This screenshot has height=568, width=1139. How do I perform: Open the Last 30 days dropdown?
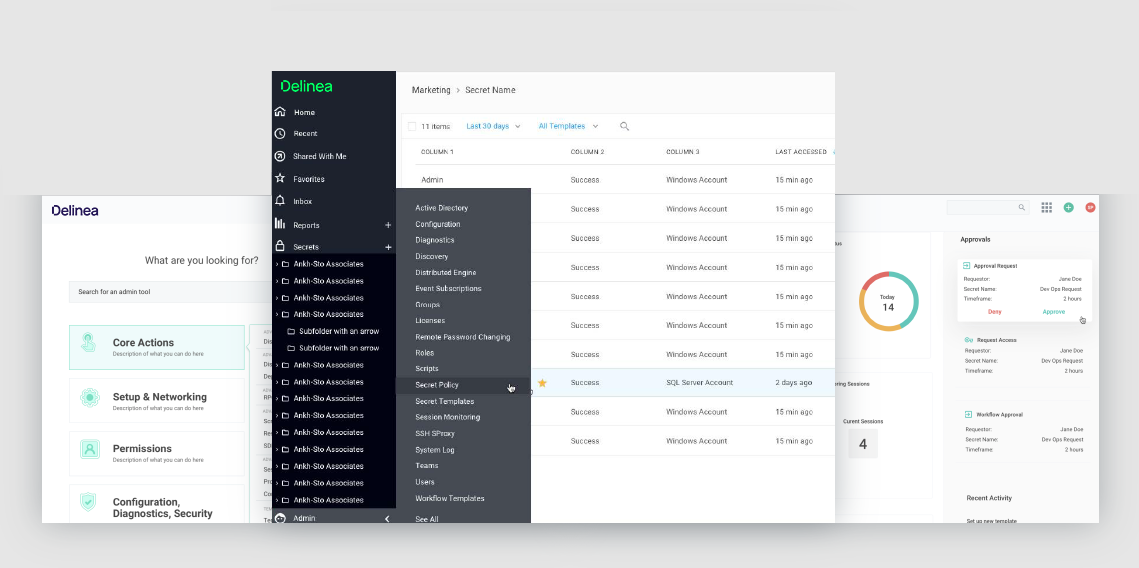point(493,126)
